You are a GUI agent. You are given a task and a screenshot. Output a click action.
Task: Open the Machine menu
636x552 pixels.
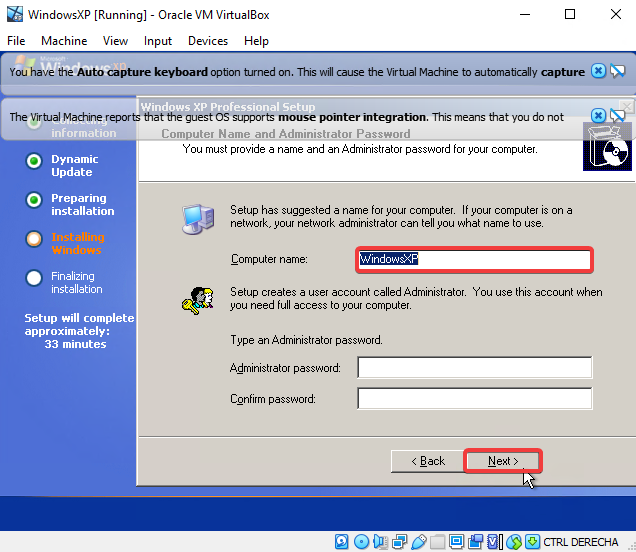click(64, 41)
